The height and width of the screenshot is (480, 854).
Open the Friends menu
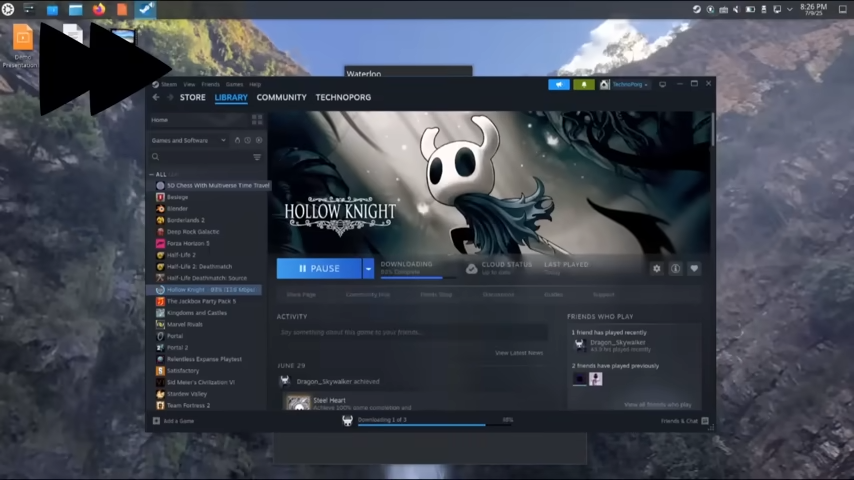pos(210,84)
